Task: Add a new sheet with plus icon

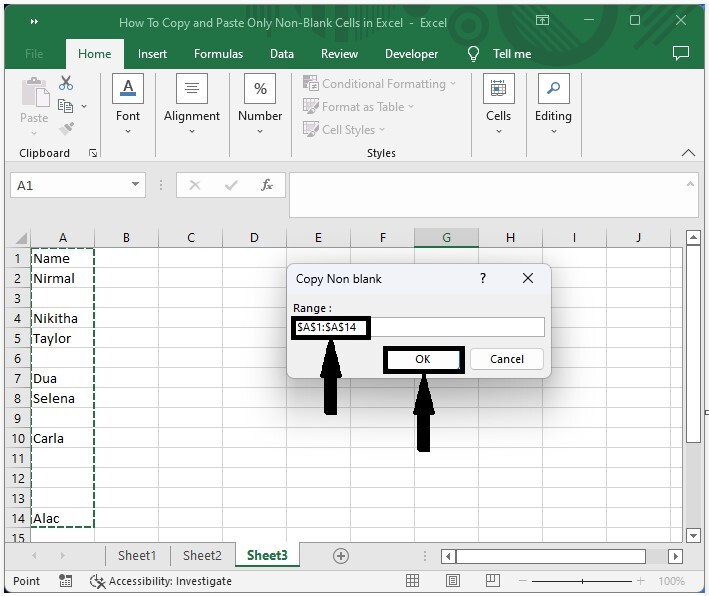Action: click(x=341, y=556)
